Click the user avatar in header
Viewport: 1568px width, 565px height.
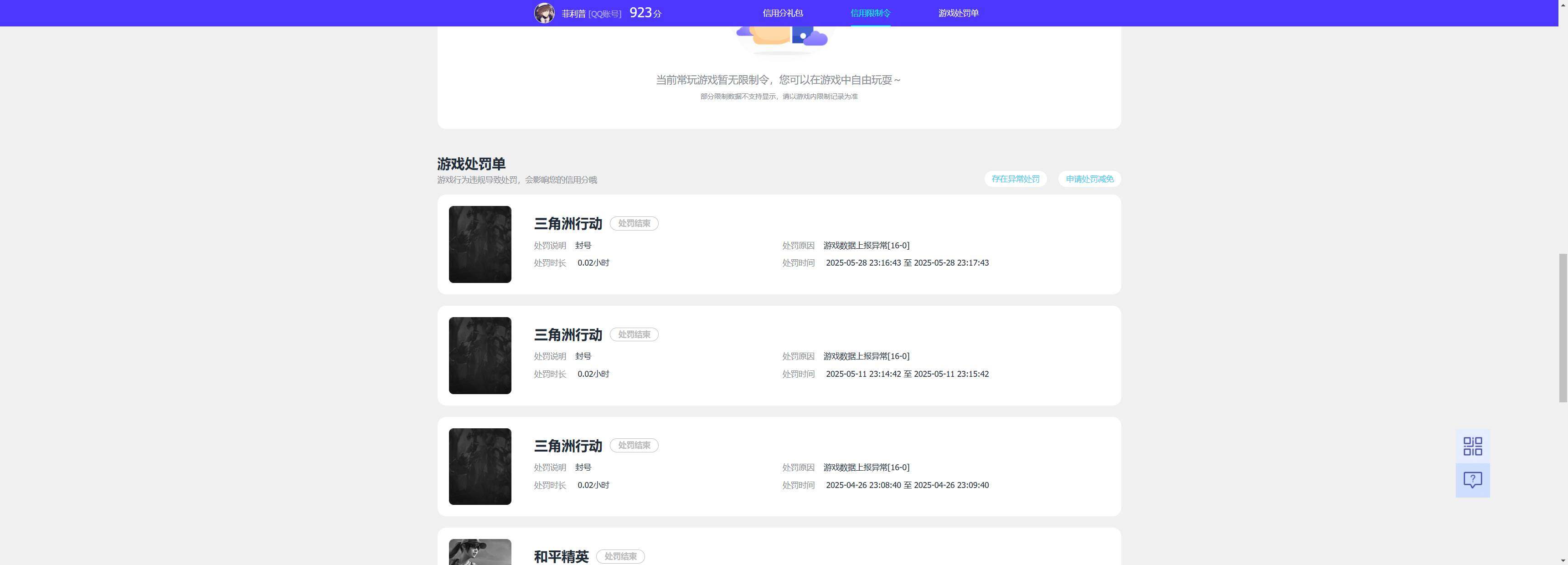click(544, 13)
